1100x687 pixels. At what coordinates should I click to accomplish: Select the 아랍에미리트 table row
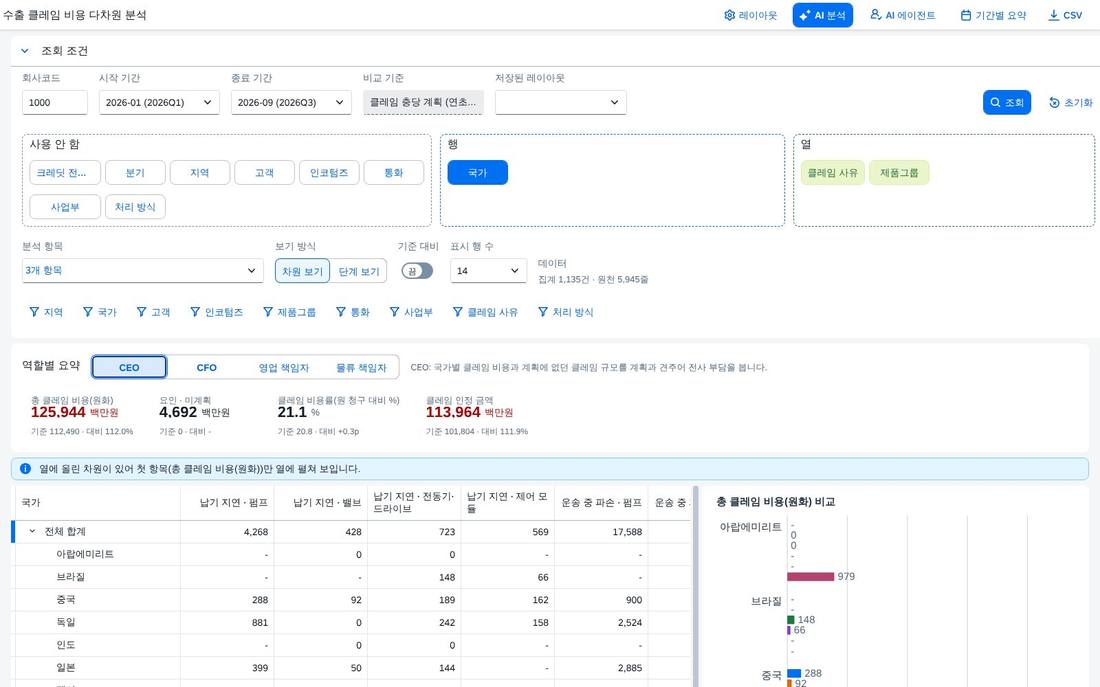(x=353, y=554)
